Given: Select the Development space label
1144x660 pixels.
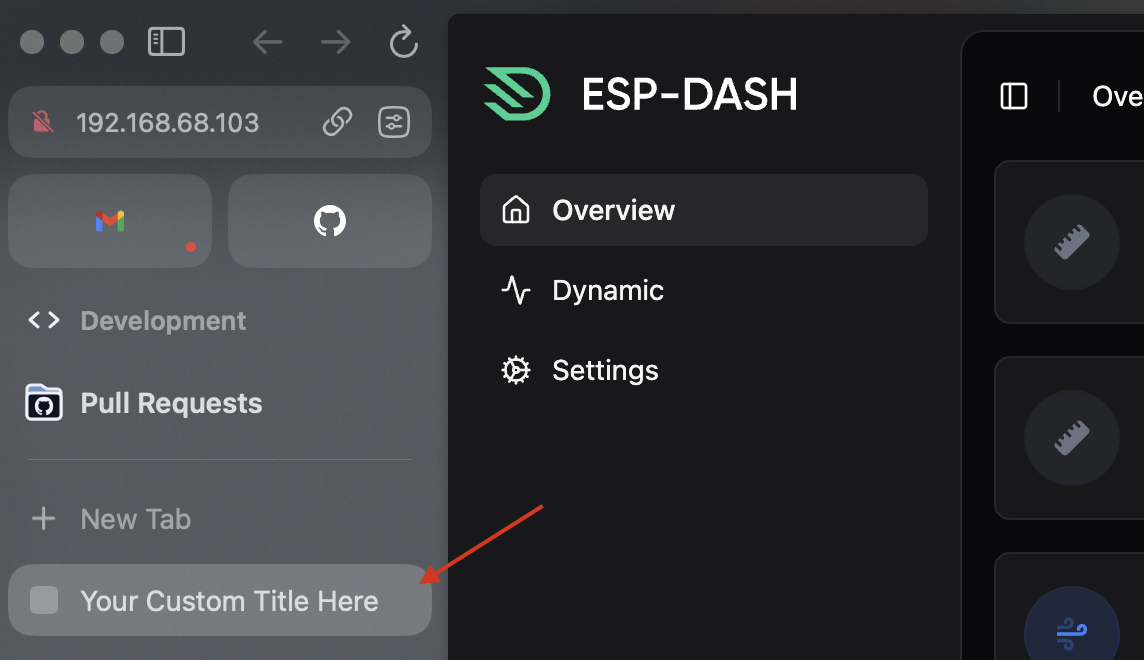Looking at the screenshot, I should coord(163,321).
